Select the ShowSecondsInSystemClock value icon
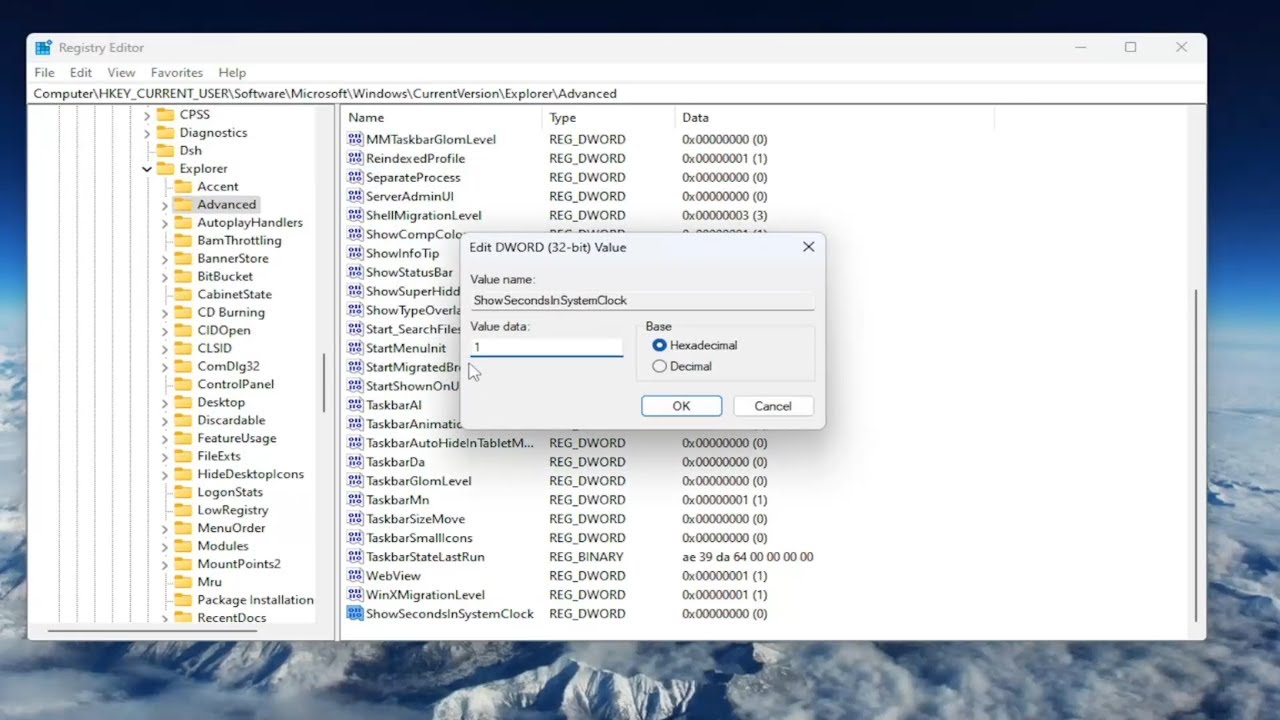The height and width of the screenshot is (720, 1280). tap(355, 614)
